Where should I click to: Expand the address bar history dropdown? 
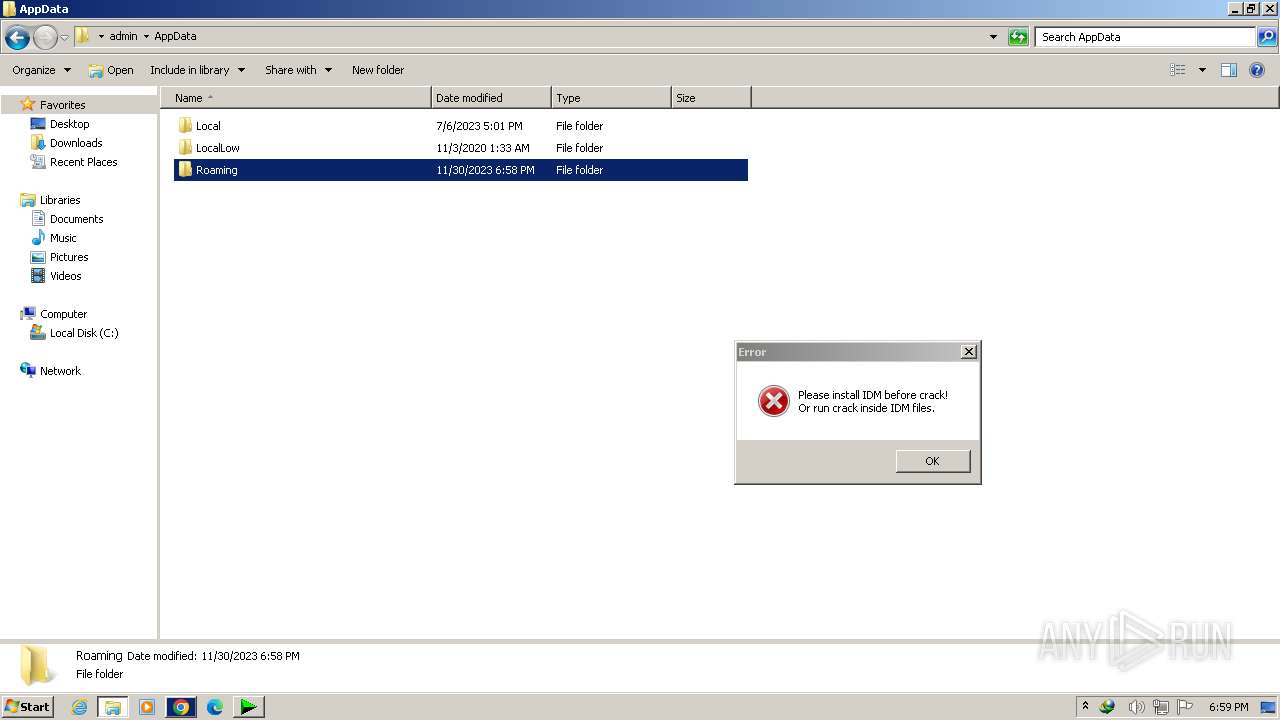click(993, 37)
